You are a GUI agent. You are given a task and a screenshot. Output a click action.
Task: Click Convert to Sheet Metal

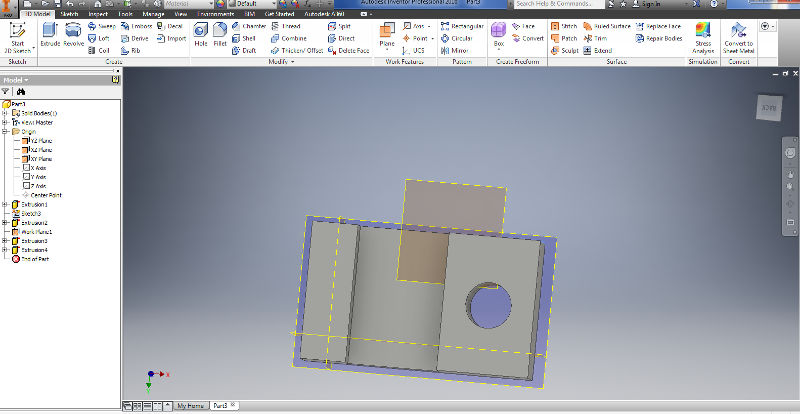coord(738,37)
